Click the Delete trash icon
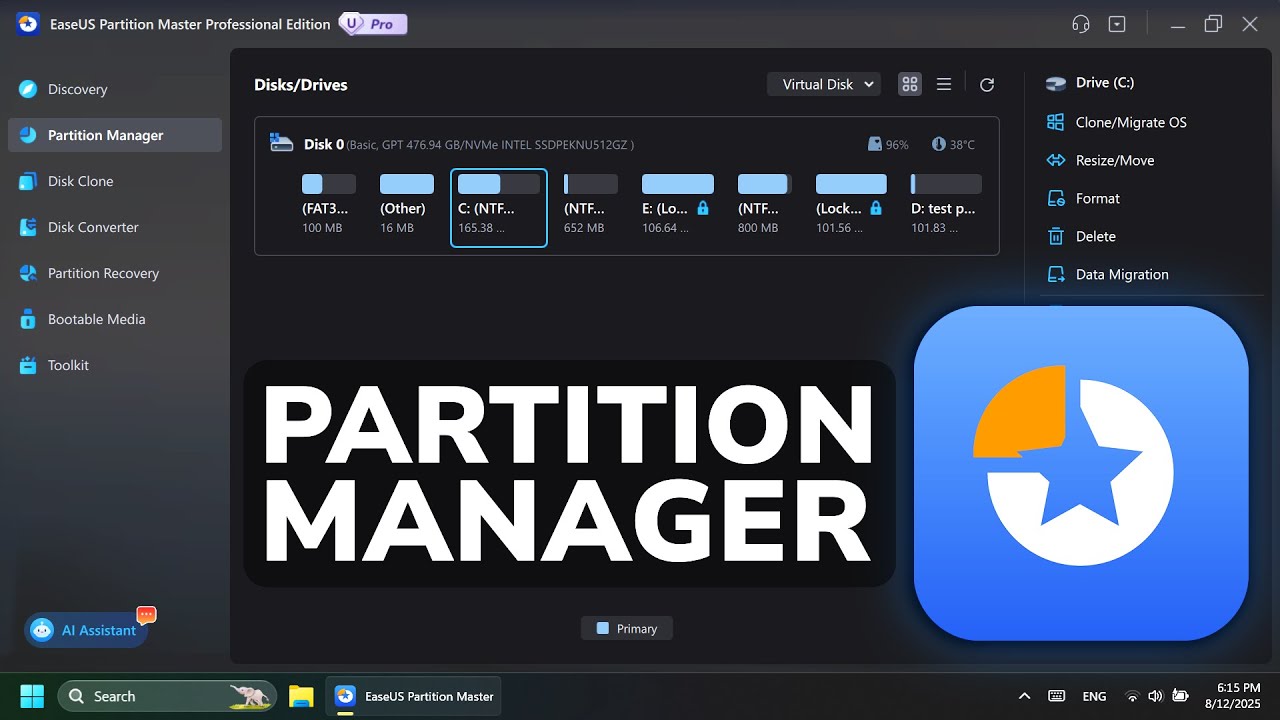This screenshot has width=1280, height=720. [1055, 236]
